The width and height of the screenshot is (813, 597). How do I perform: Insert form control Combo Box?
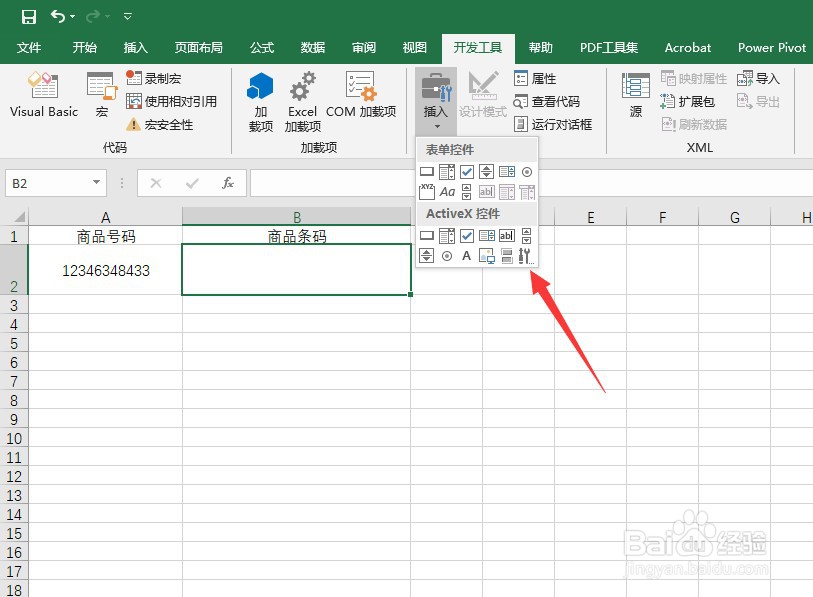point(446,172)
